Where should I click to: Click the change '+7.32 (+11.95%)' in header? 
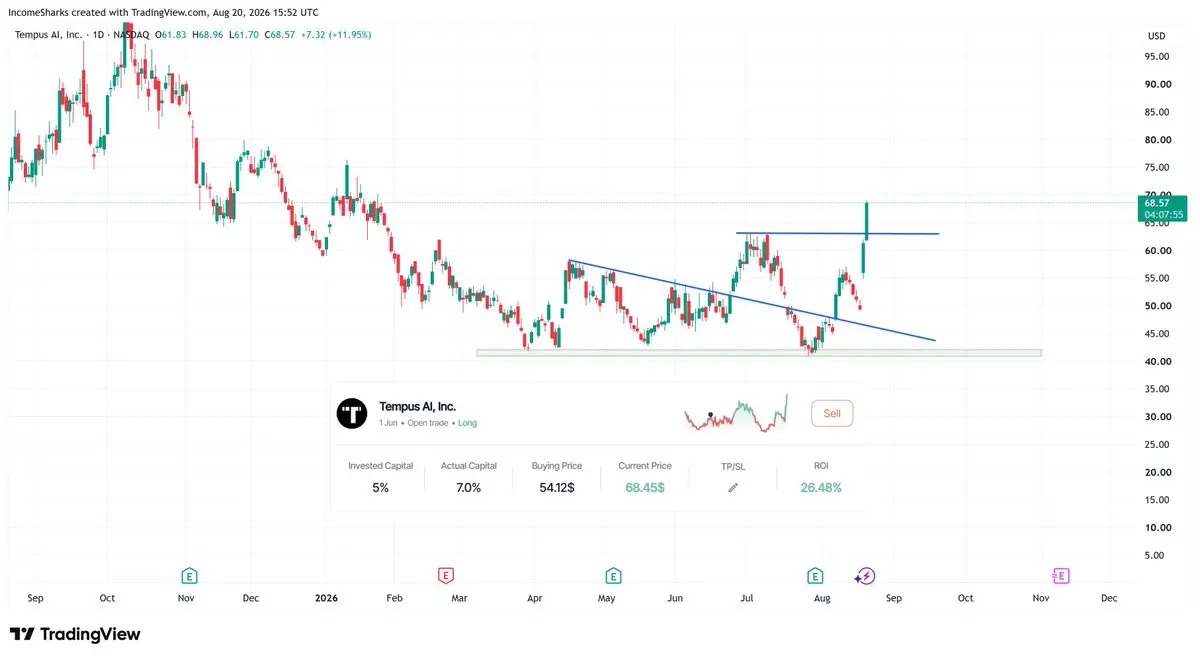(x=336, y=35)
